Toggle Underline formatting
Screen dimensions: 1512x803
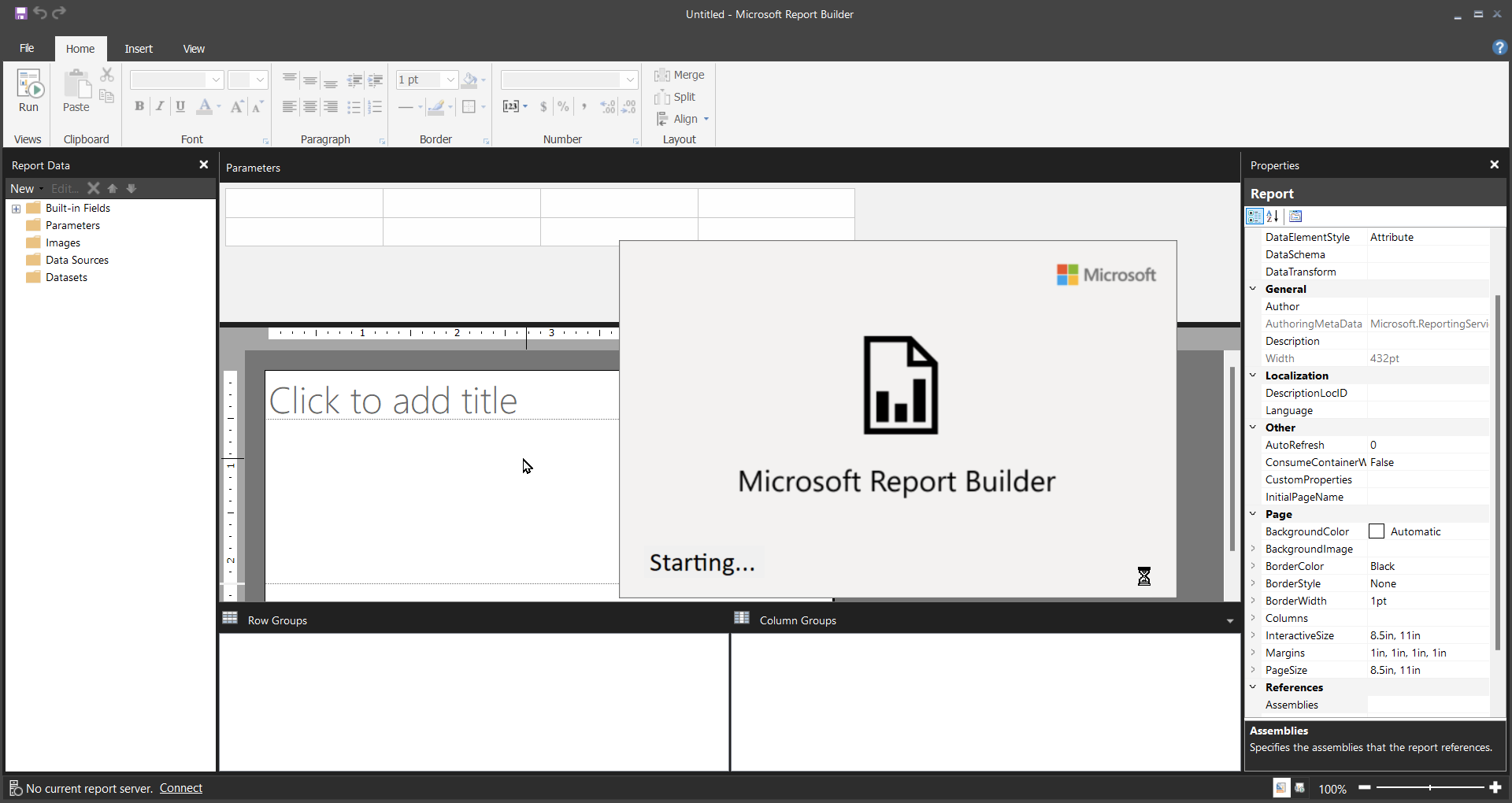[180, 106]
